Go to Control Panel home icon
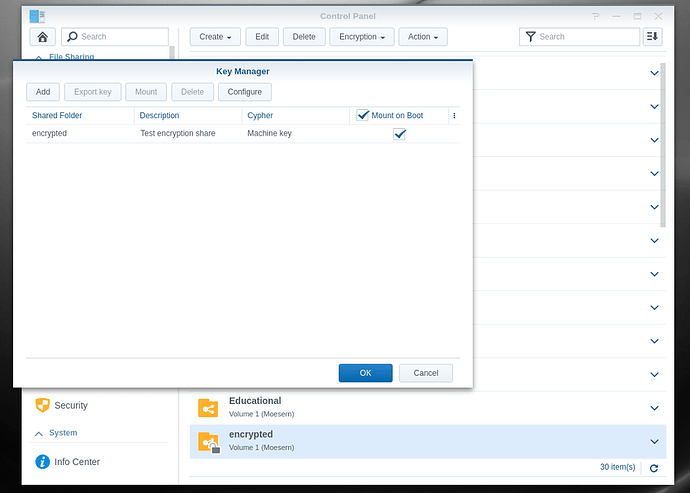 point(43,37)
